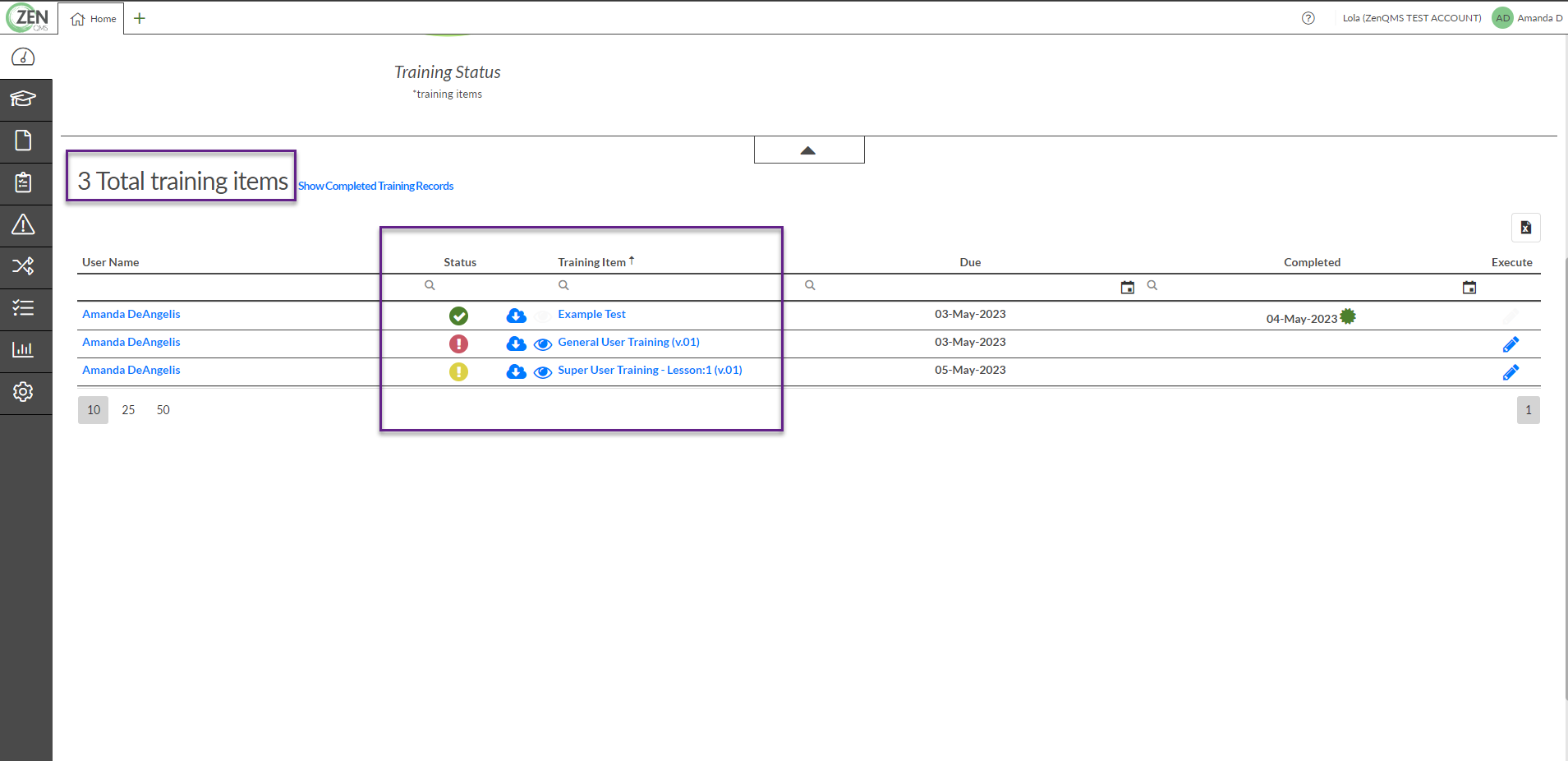This screenshot has width=1568, height=761.
Task: Click the 05-May-2023 due date cell
Action: (970, 370)
